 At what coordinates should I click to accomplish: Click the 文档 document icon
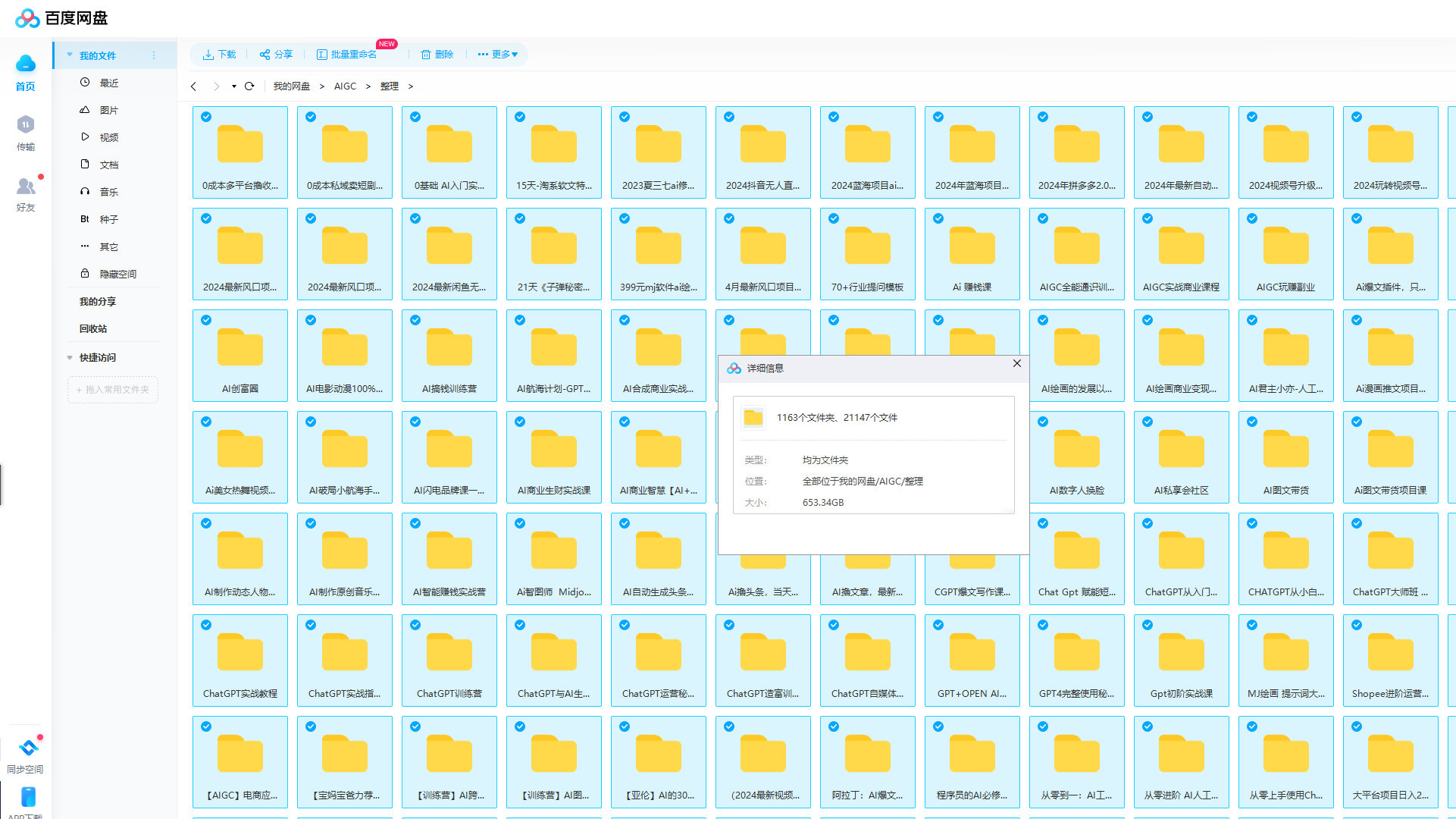(x=85, y=165)
